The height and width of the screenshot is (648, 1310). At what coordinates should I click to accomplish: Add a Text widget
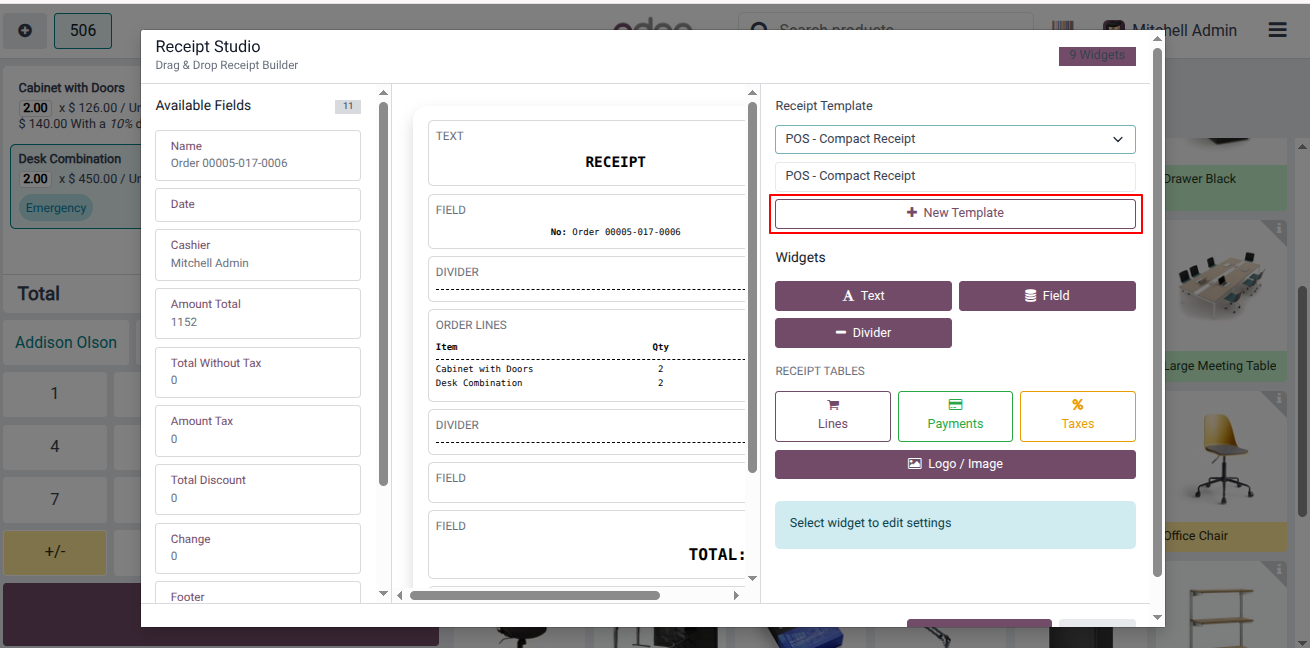point(863,296)
